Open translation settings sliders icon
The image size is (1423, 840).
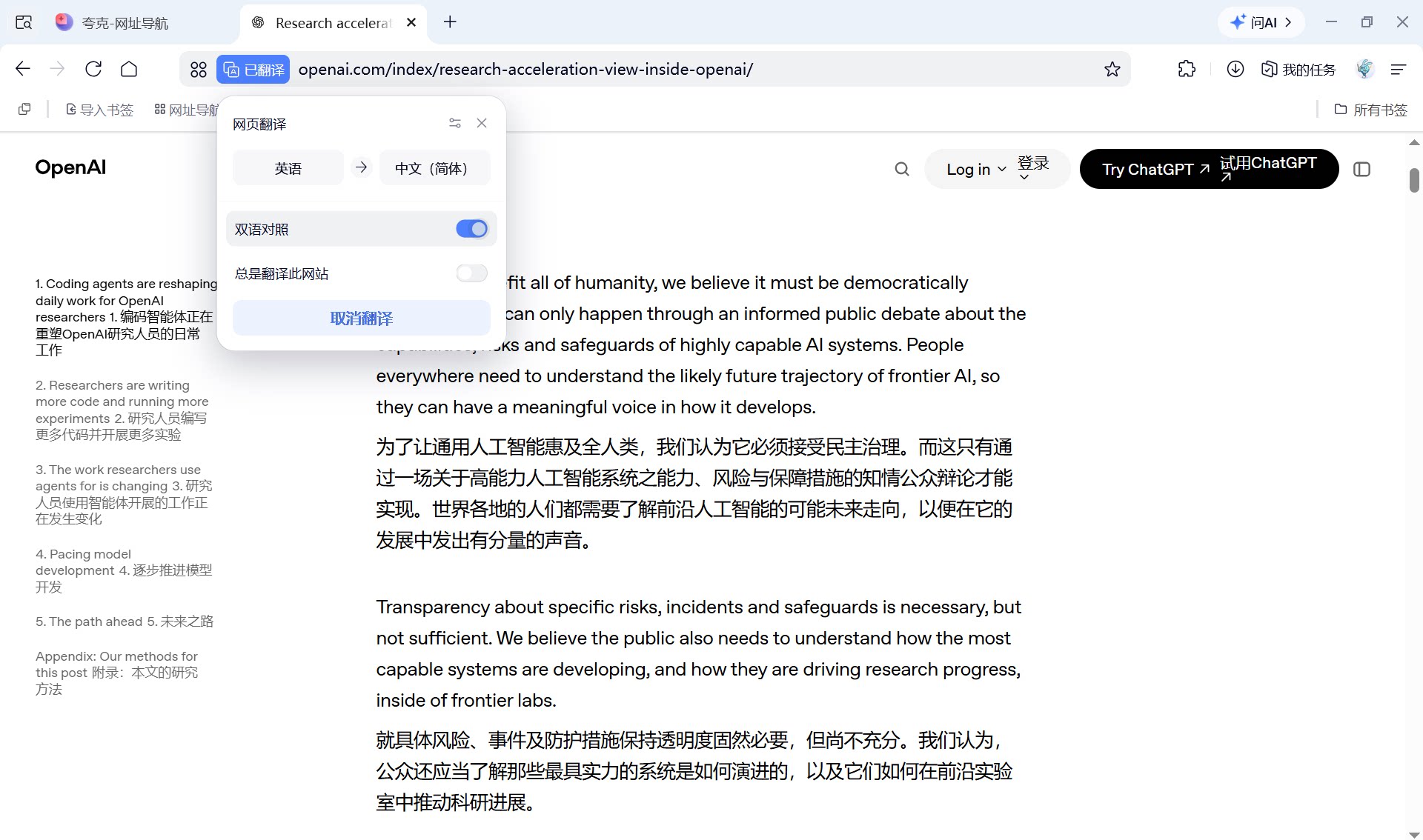coord(455,123)
